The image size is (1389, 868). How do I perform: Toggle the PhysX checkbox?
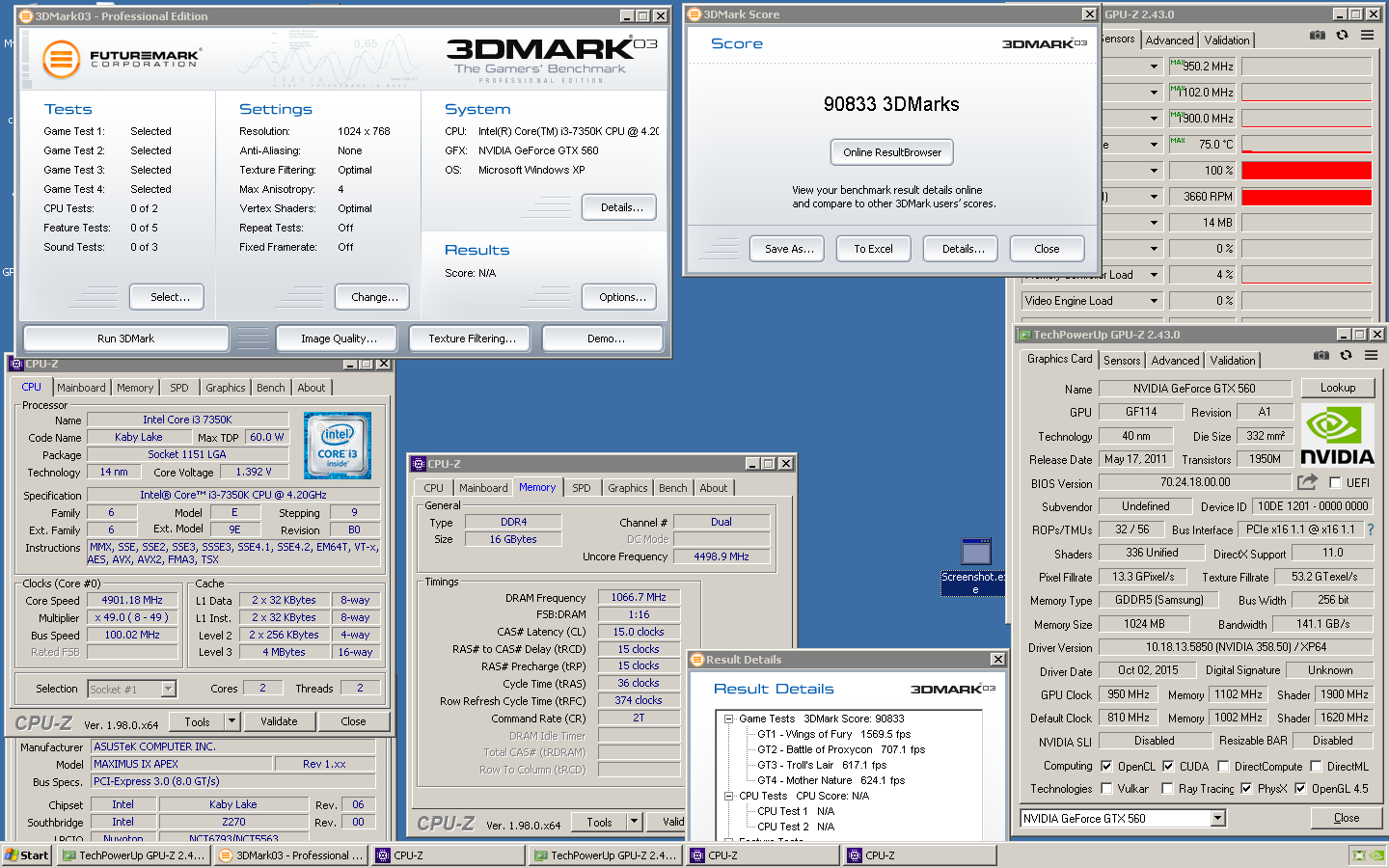(x=1246, y=788)
